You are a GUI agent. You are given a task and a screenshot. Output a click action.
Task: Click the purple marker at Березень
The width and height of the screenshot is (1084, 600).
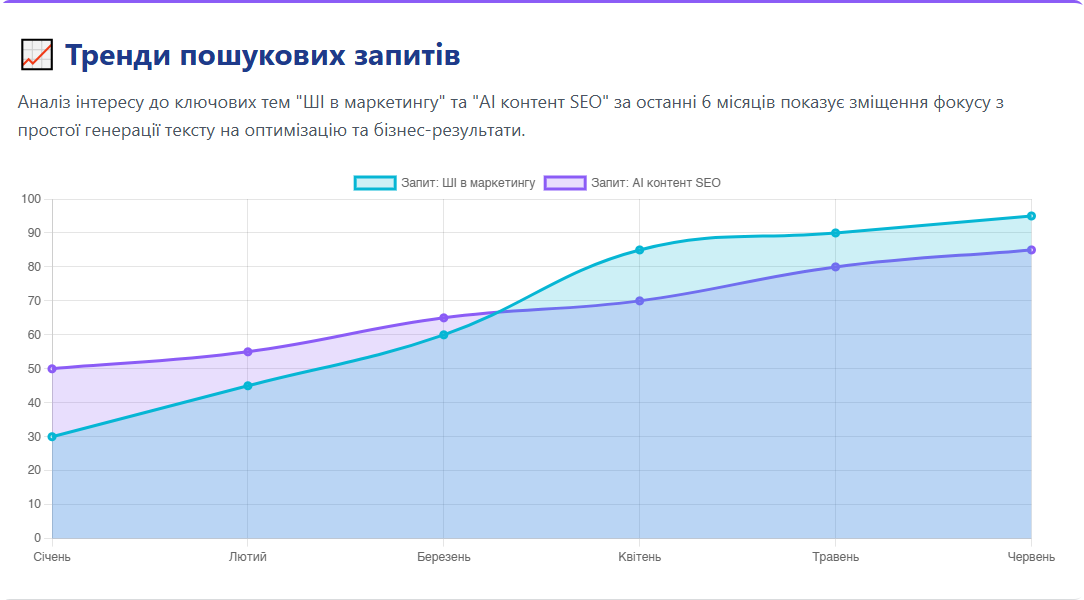coord(444,317)
